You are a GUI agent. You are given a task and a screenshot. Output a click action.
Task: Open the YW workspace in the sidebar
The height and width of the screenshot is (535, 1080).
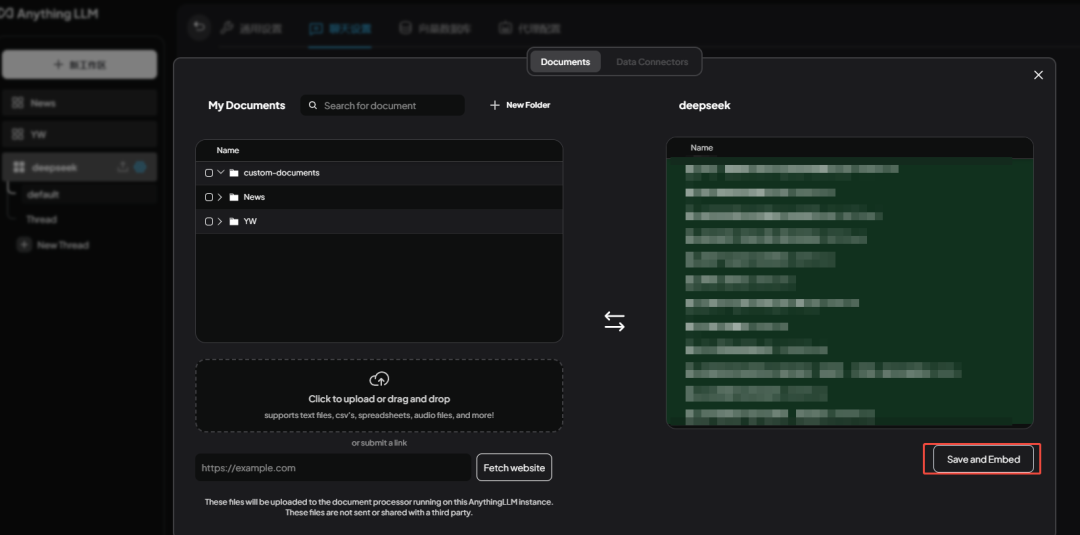(79, 135)
